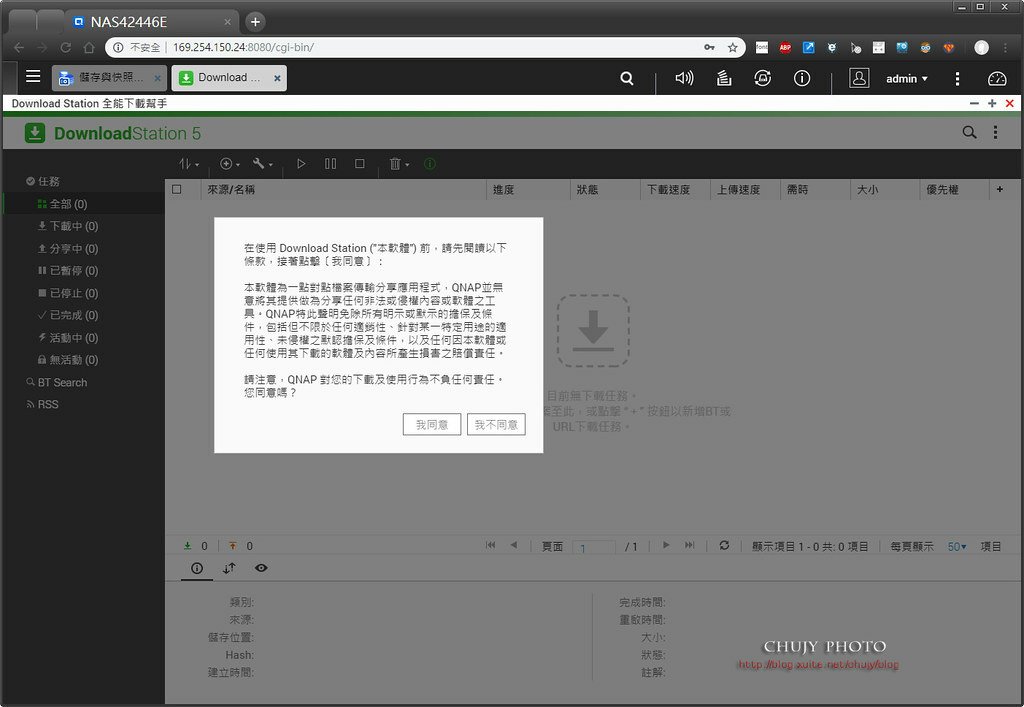Click the page number input field

(594, 546)
